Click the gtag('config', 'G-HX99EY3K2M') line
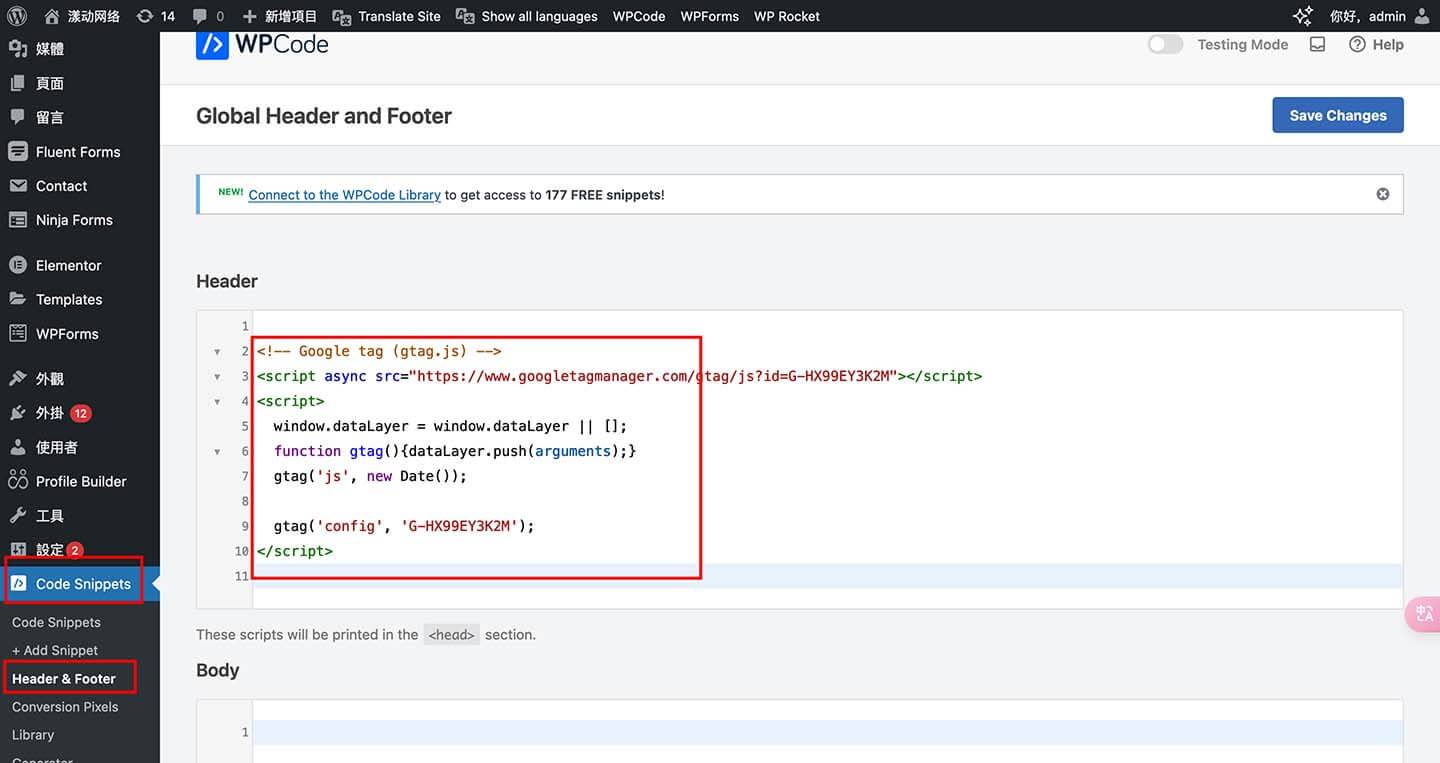 [x=404, y=526]
